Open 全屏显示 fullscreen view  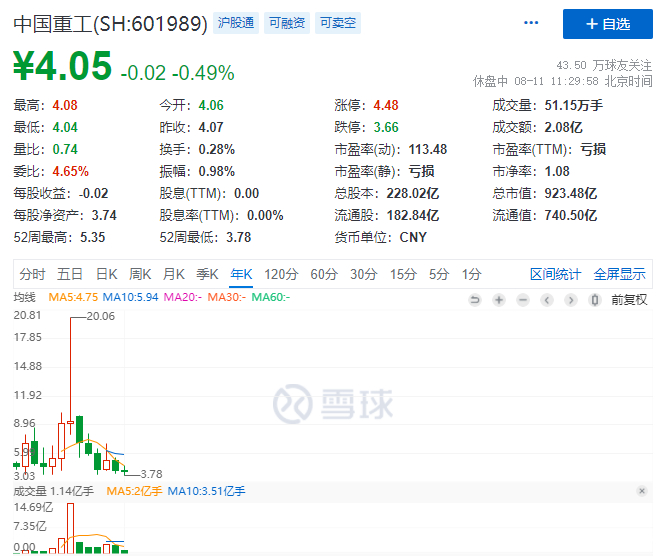click(x=620, y=274)
